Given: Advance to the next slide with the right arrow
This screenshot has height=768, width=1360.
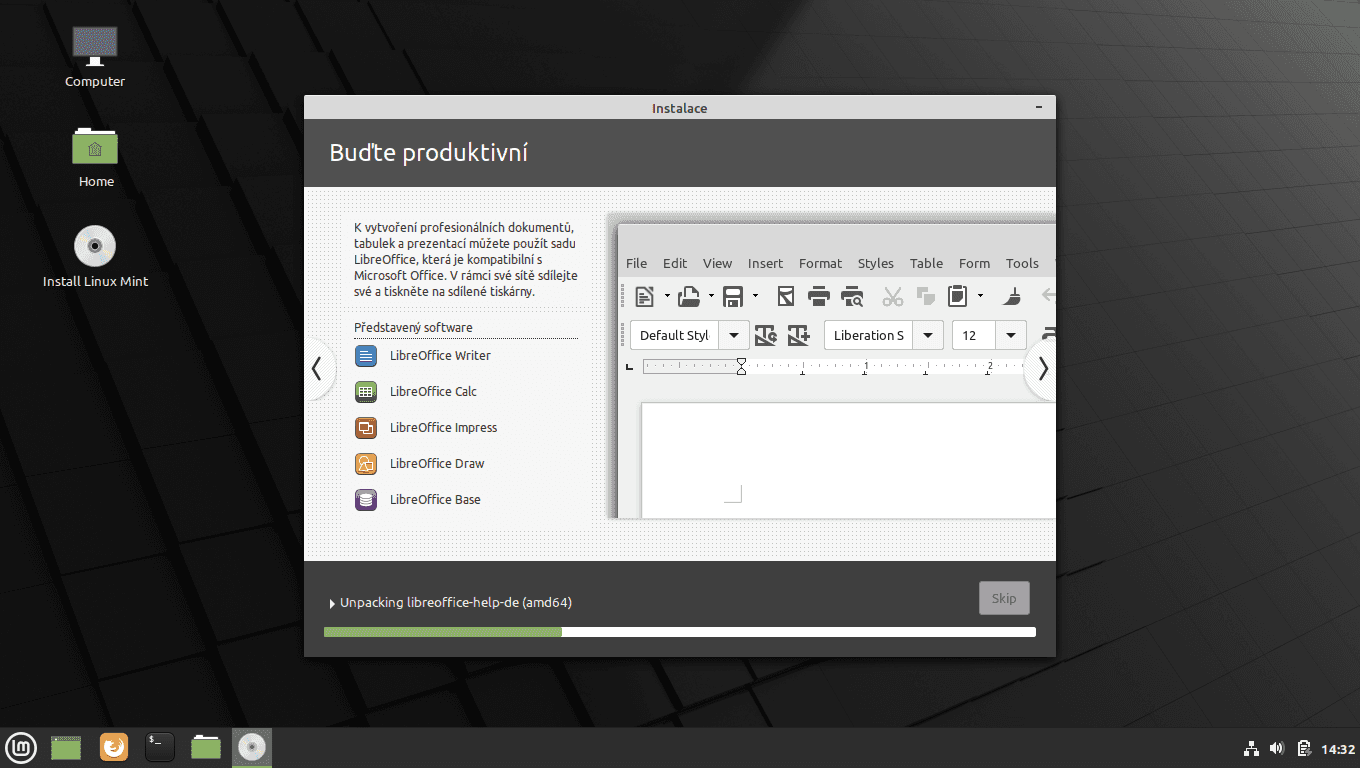Looking at the screenshot, I should 1041,369.
